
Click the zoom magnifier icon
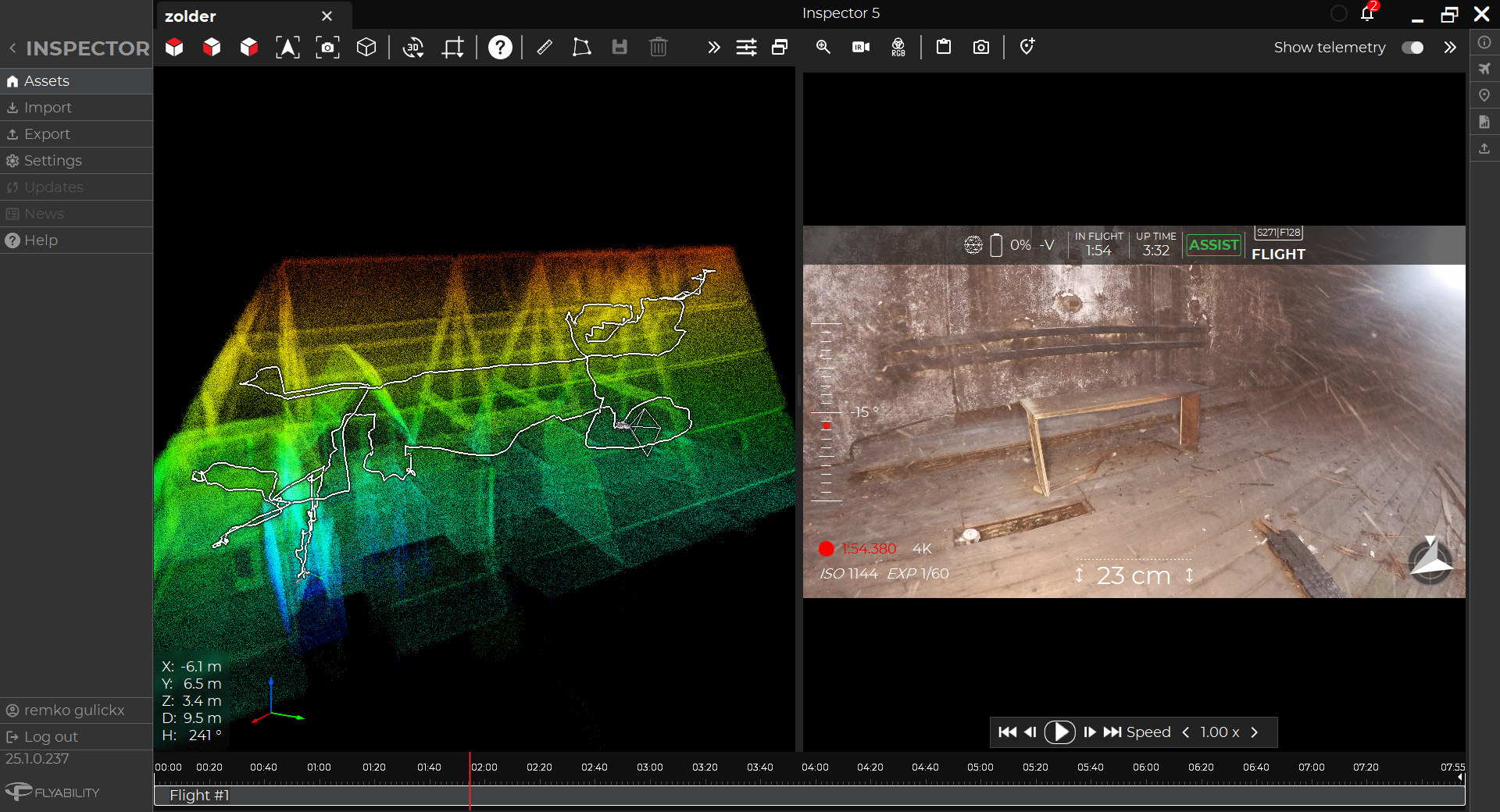point(823,48)
